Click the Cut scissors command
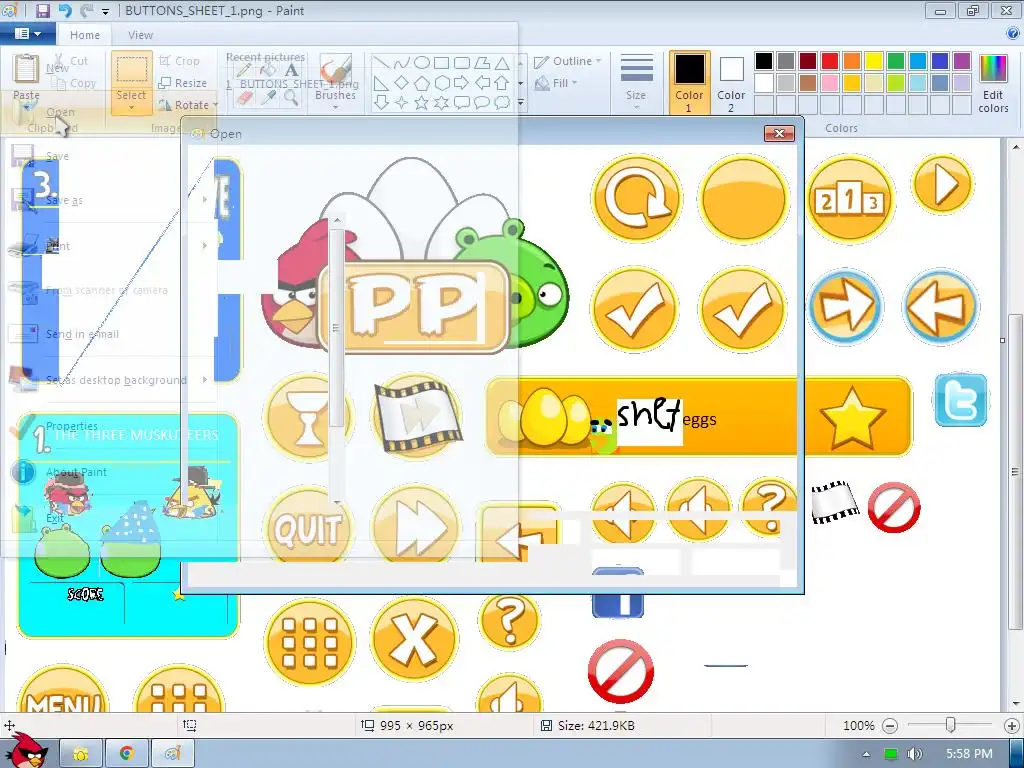The height and width of the screenshot is (768, 1024). point(71,61)
